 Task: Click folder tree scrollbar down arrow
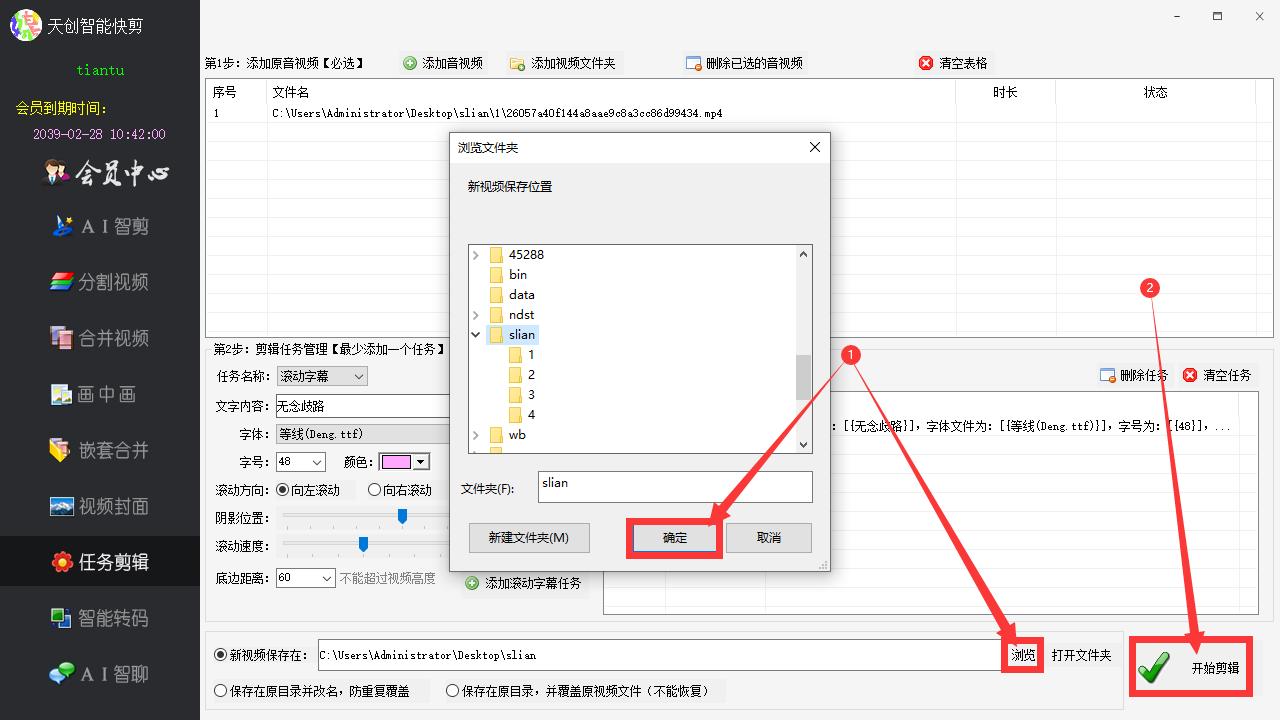(x=803, y=444)
